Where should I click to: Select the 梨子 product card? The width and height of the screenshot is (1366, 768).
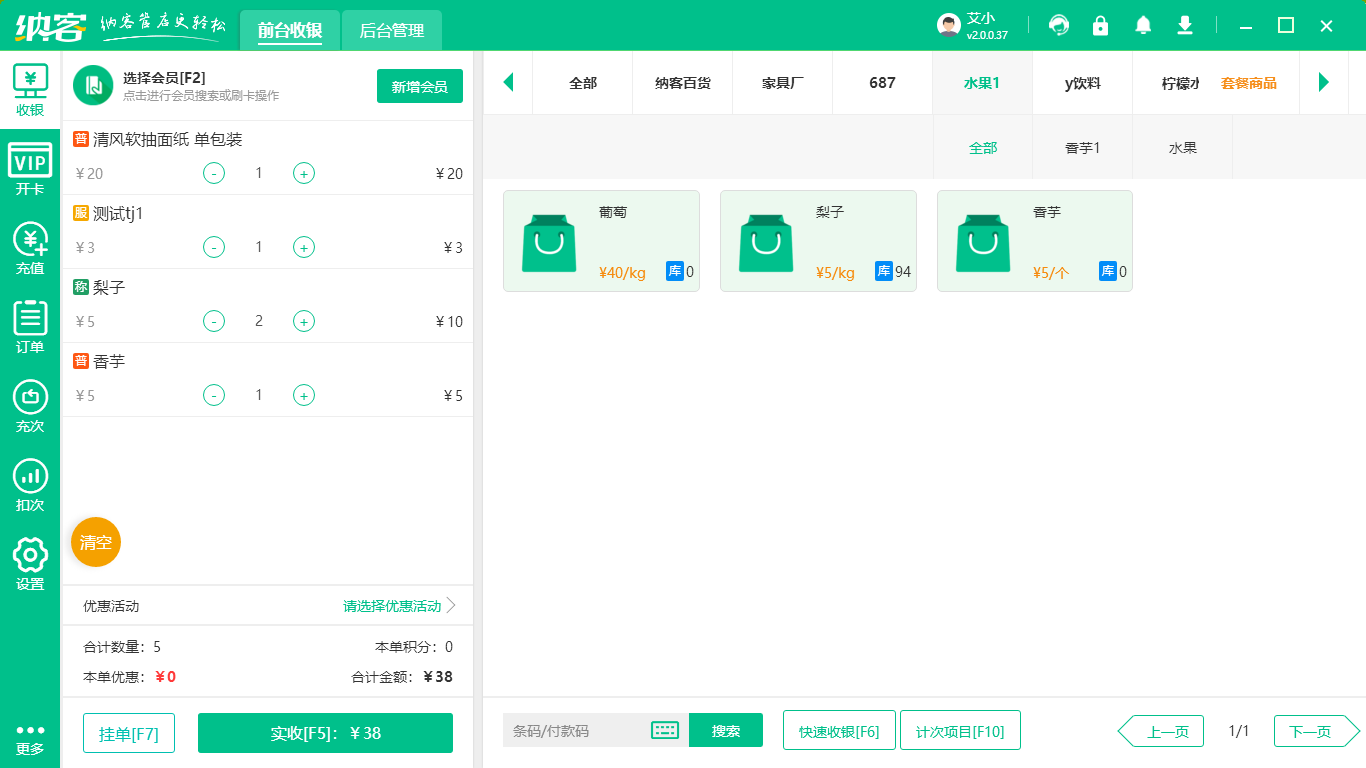[x=818, y=241]
